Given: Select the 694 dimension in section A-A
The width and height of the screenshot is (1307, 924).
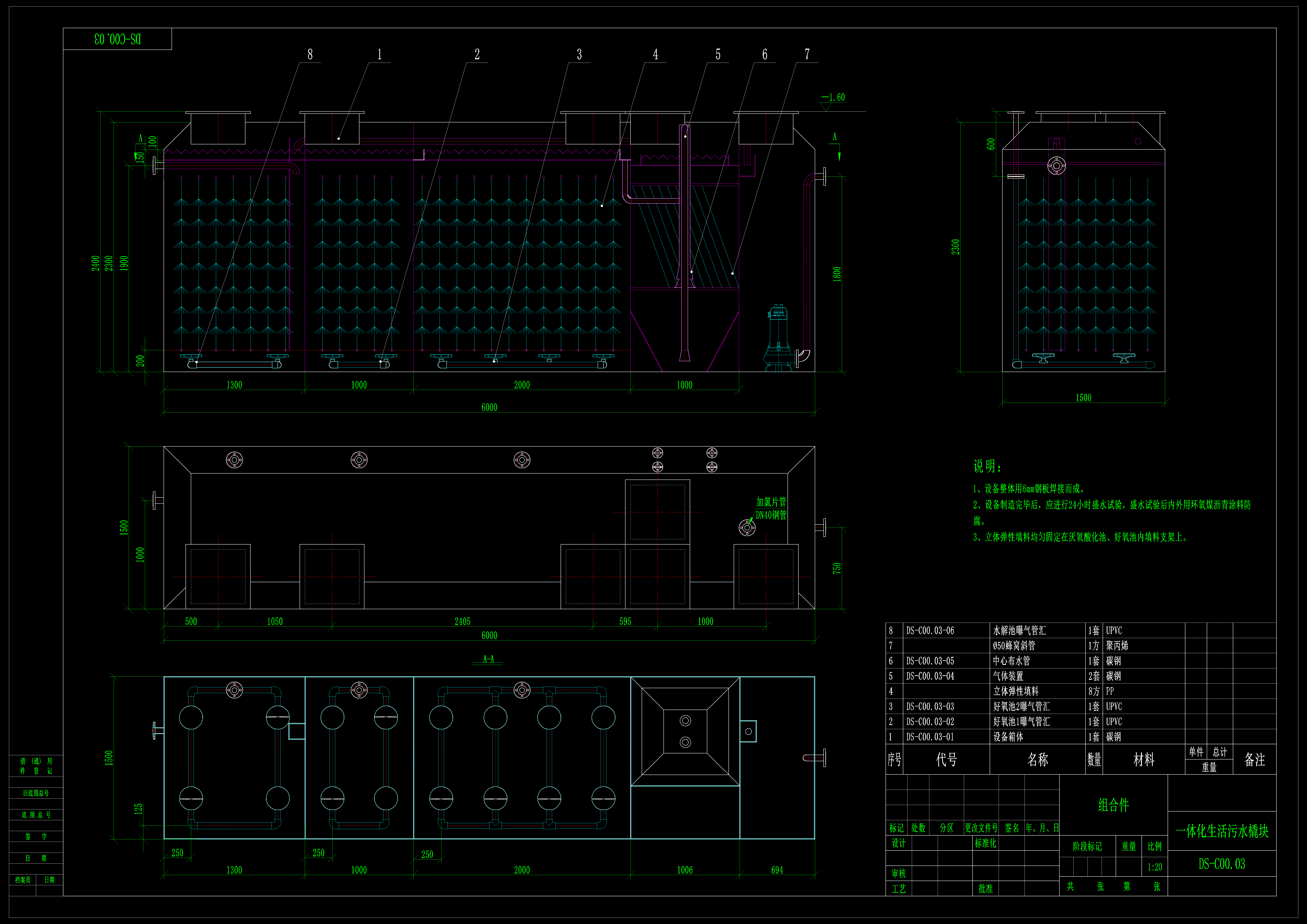Looking at the screenshot, I should pyautogui.click(x=777, y=870).
